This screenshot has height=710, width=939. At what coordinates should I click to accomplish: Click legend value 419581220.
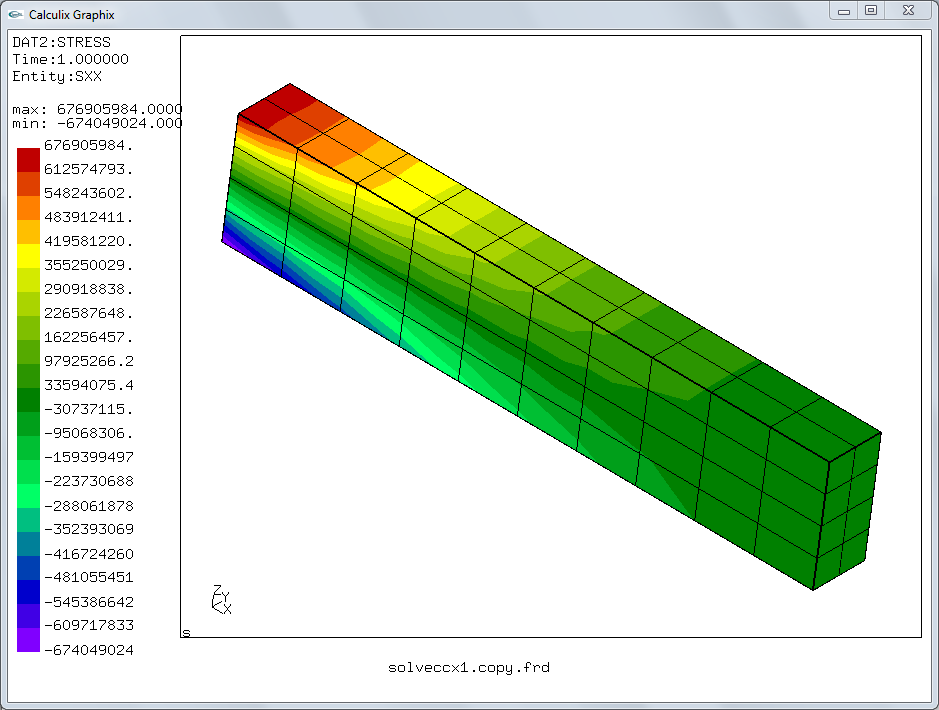click(89, 241)
